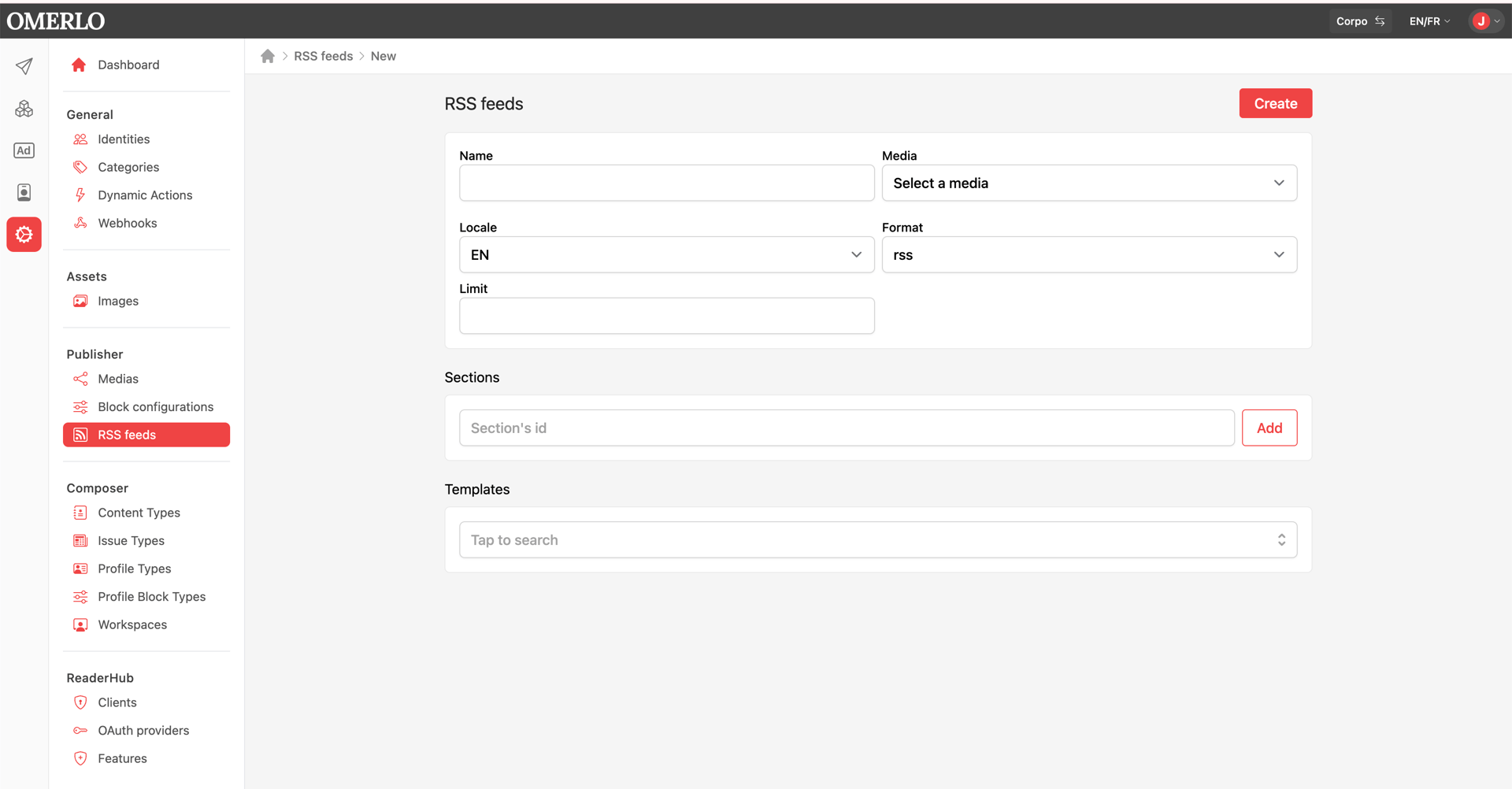Viewport: 1512px width, 789px height.
Task: Open Workspaces in sidebar
Action: click(132, 624)
